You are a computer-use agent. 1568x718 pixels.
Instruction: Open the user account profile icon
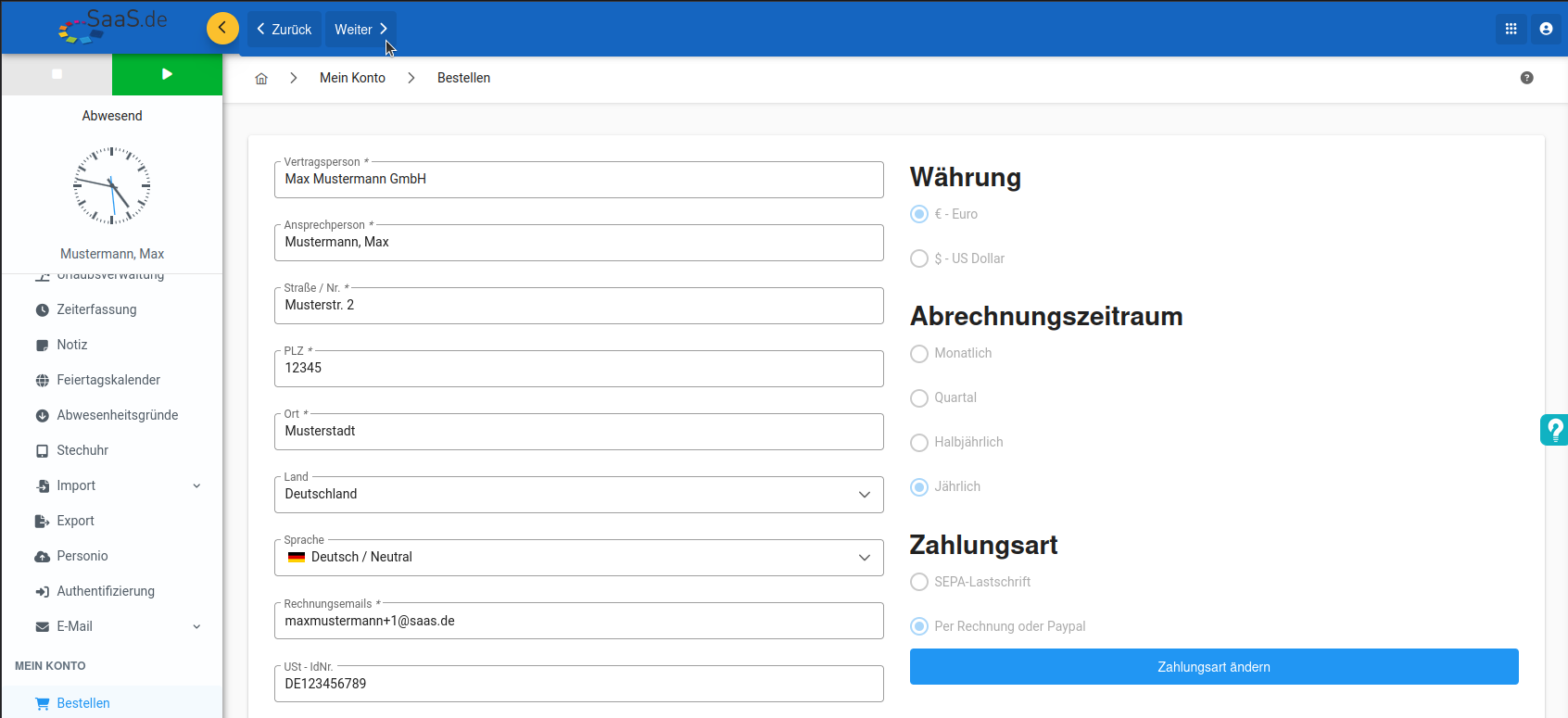pos(1546,29)
